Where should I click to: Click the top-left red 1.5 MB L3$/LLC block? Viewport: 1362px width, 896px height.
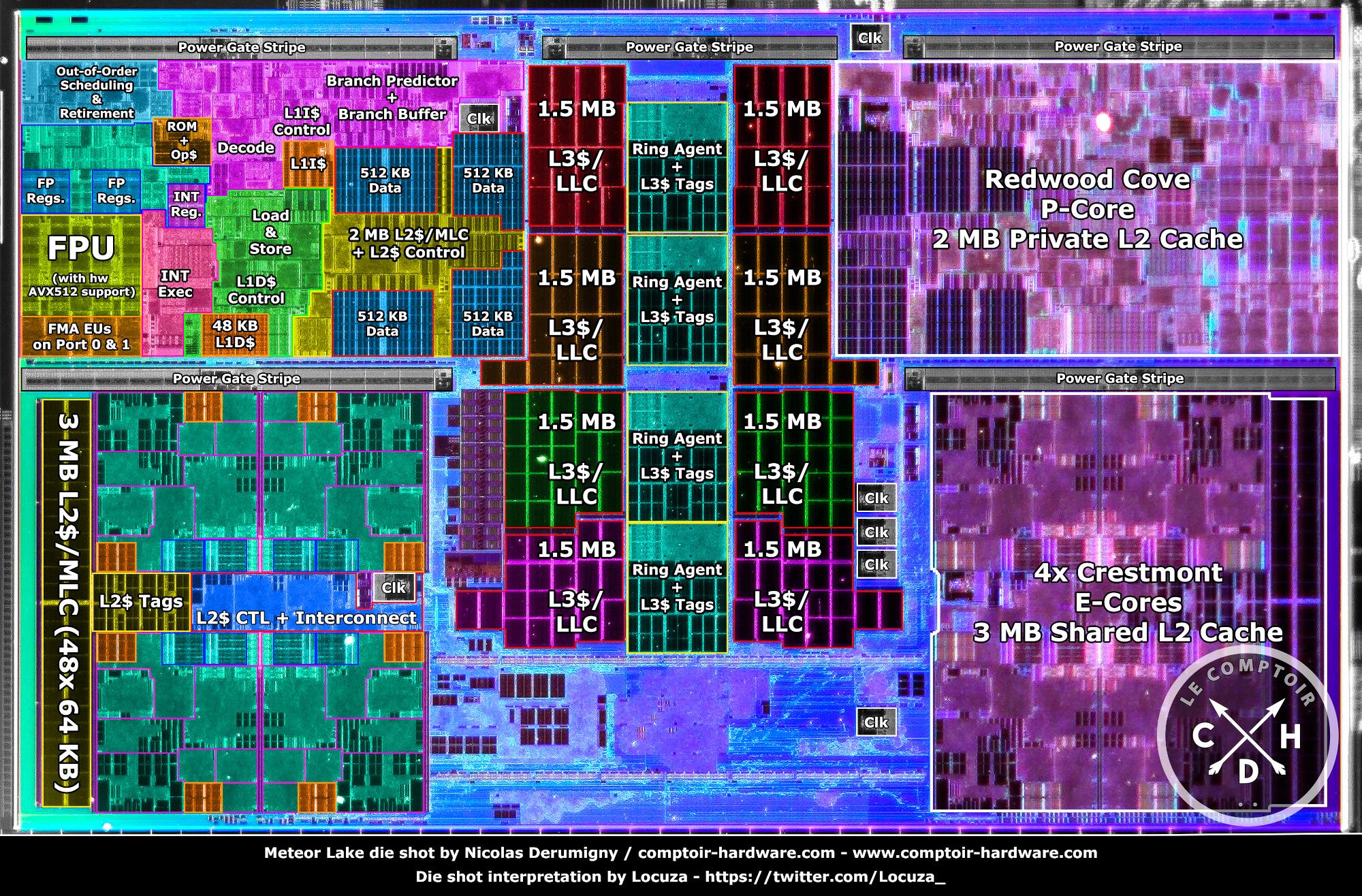tap(576, 145)
